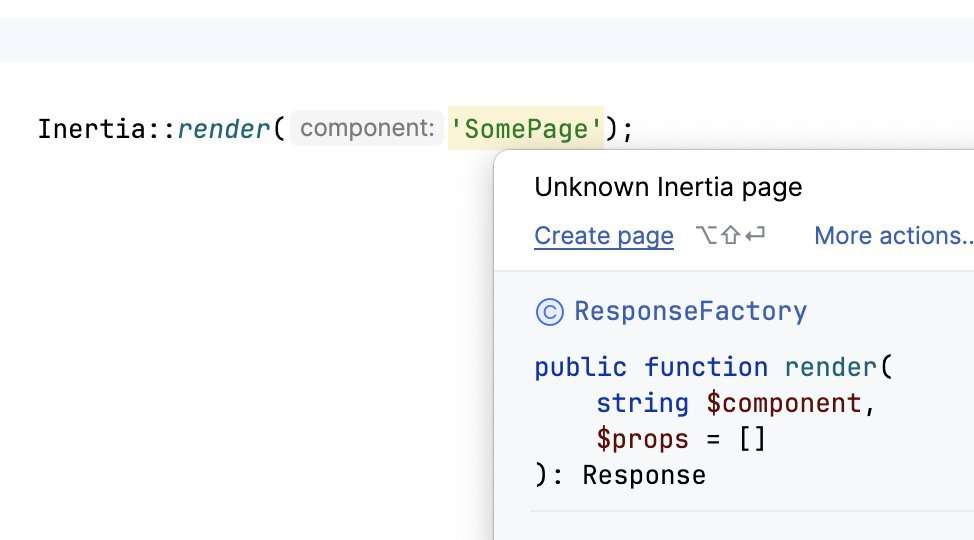The image size is (974, 540).
Task: Click the Create page keyboard shortcut hint
Action: [x=730, y=236]
